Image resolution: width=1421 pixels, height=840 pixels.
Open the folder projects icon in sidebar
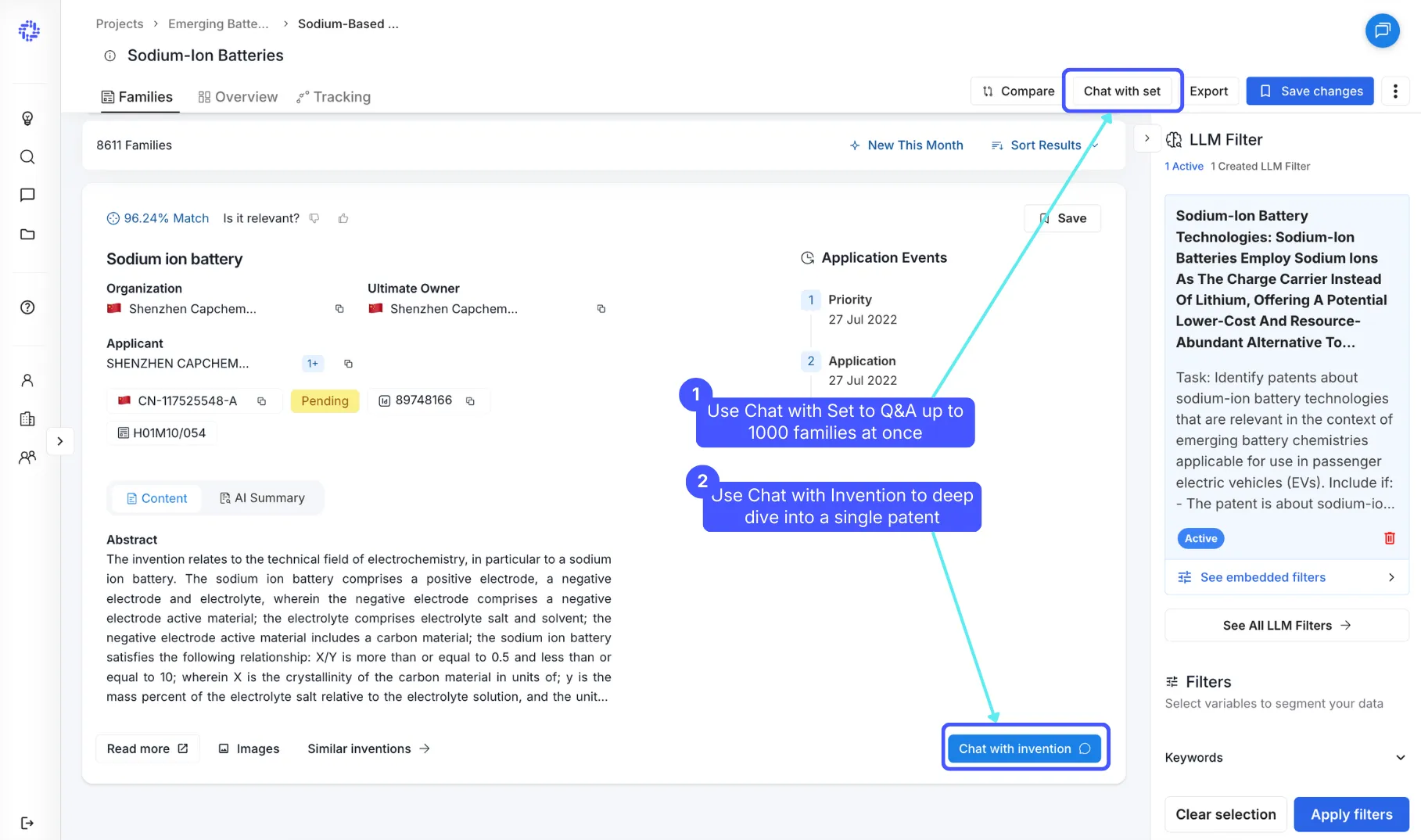pos(27,234)
